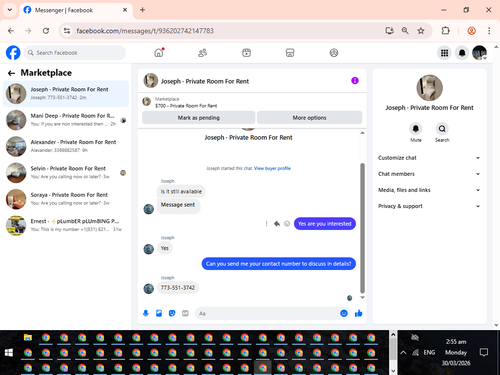Open the notifications bell in the header
The width and height of the screenshot is (500, 375).
pyautogui.click(x=462, y=53)
